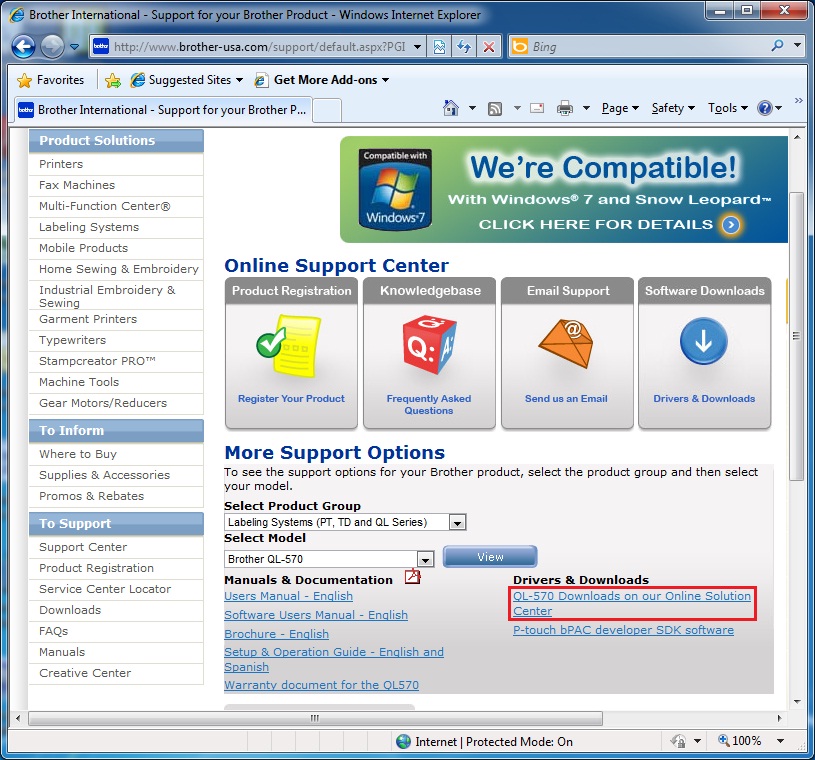
Task: Open the PDF icon beside Manuals & Documentation
Action: coord(412,577)
